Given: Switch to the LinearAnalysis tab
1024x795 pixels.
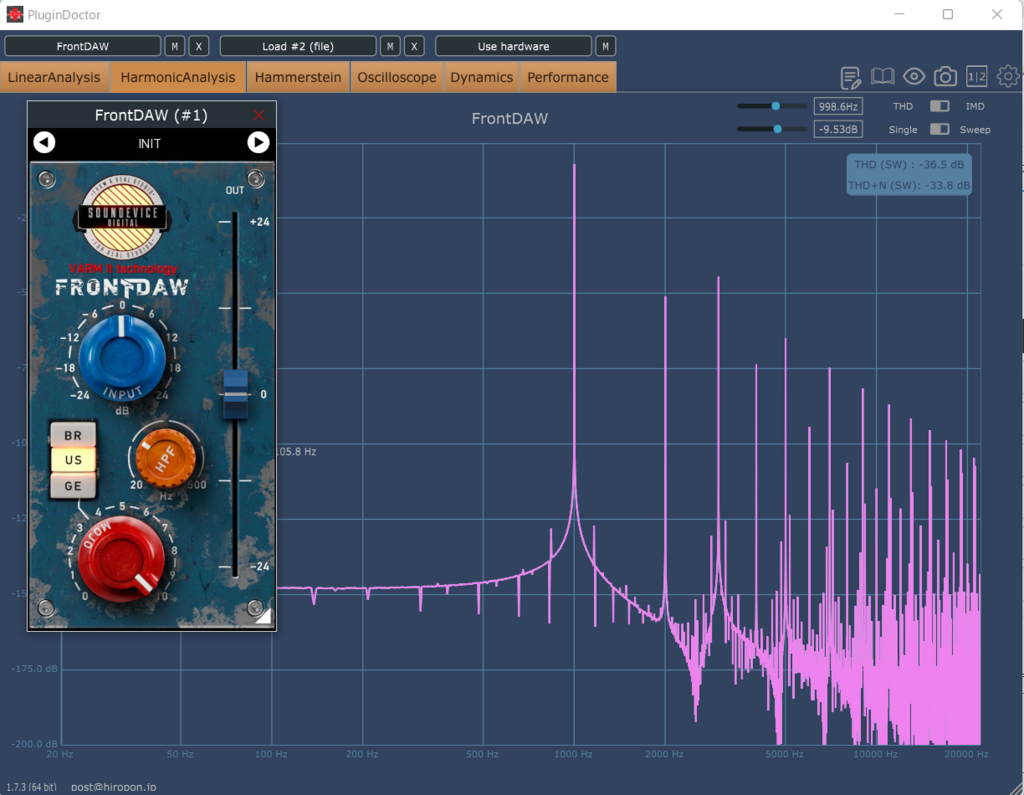Looking at the screenshot, I should click(x=54, y=77).
